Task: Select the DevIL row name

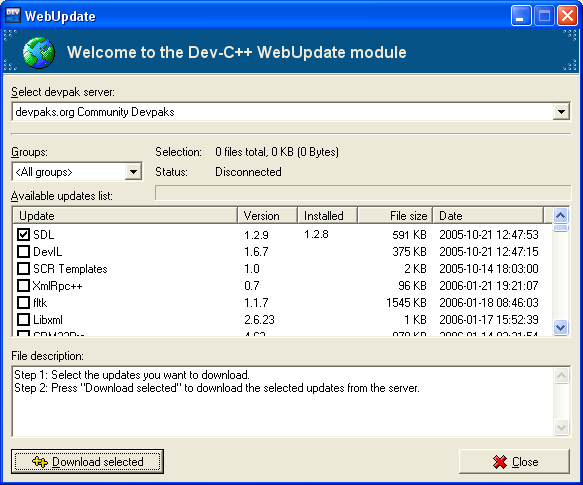Action: [x=48, y=252]
